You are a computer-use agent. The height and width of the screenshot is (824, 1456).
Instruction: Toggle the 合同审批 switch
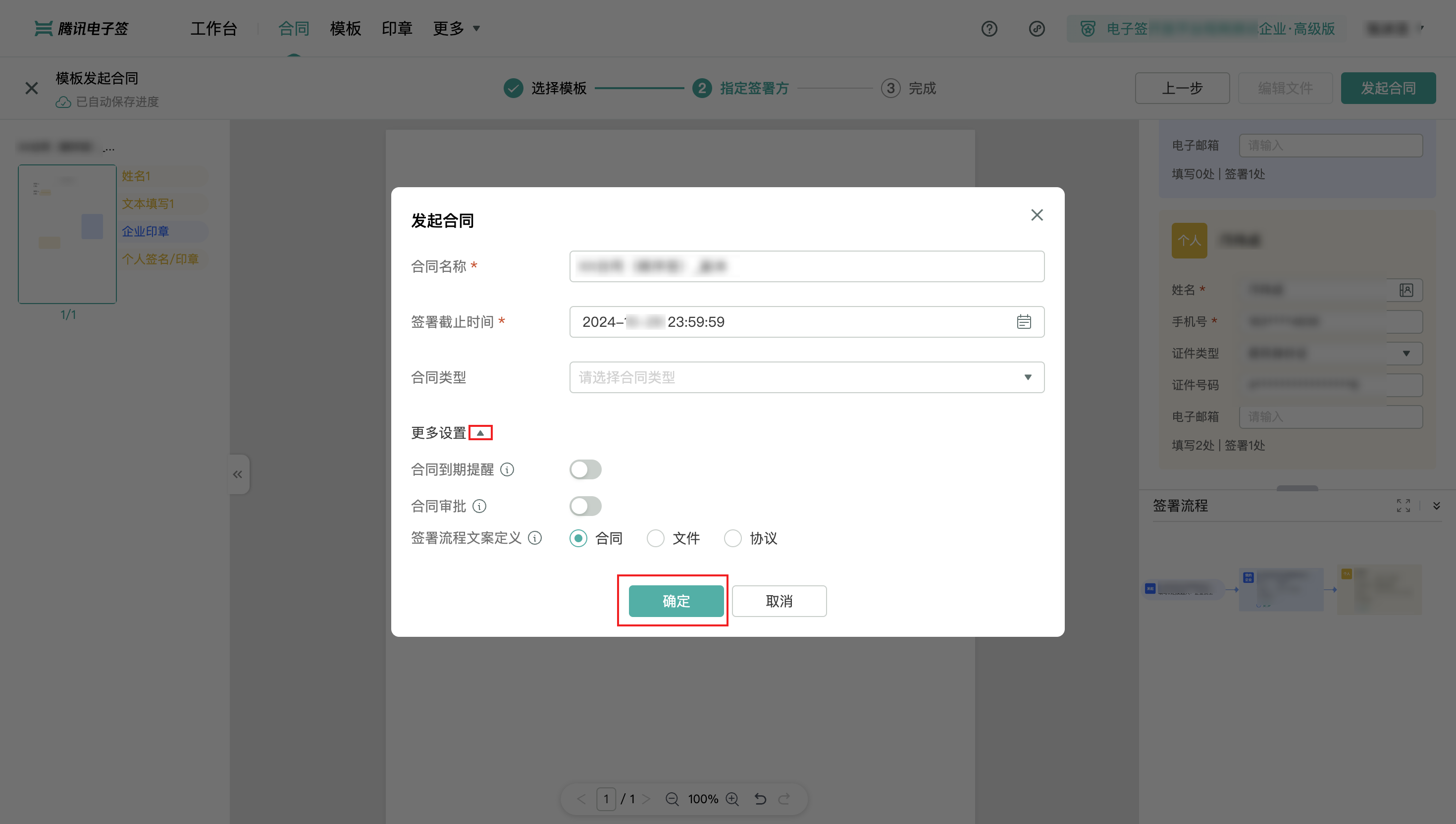586,507
